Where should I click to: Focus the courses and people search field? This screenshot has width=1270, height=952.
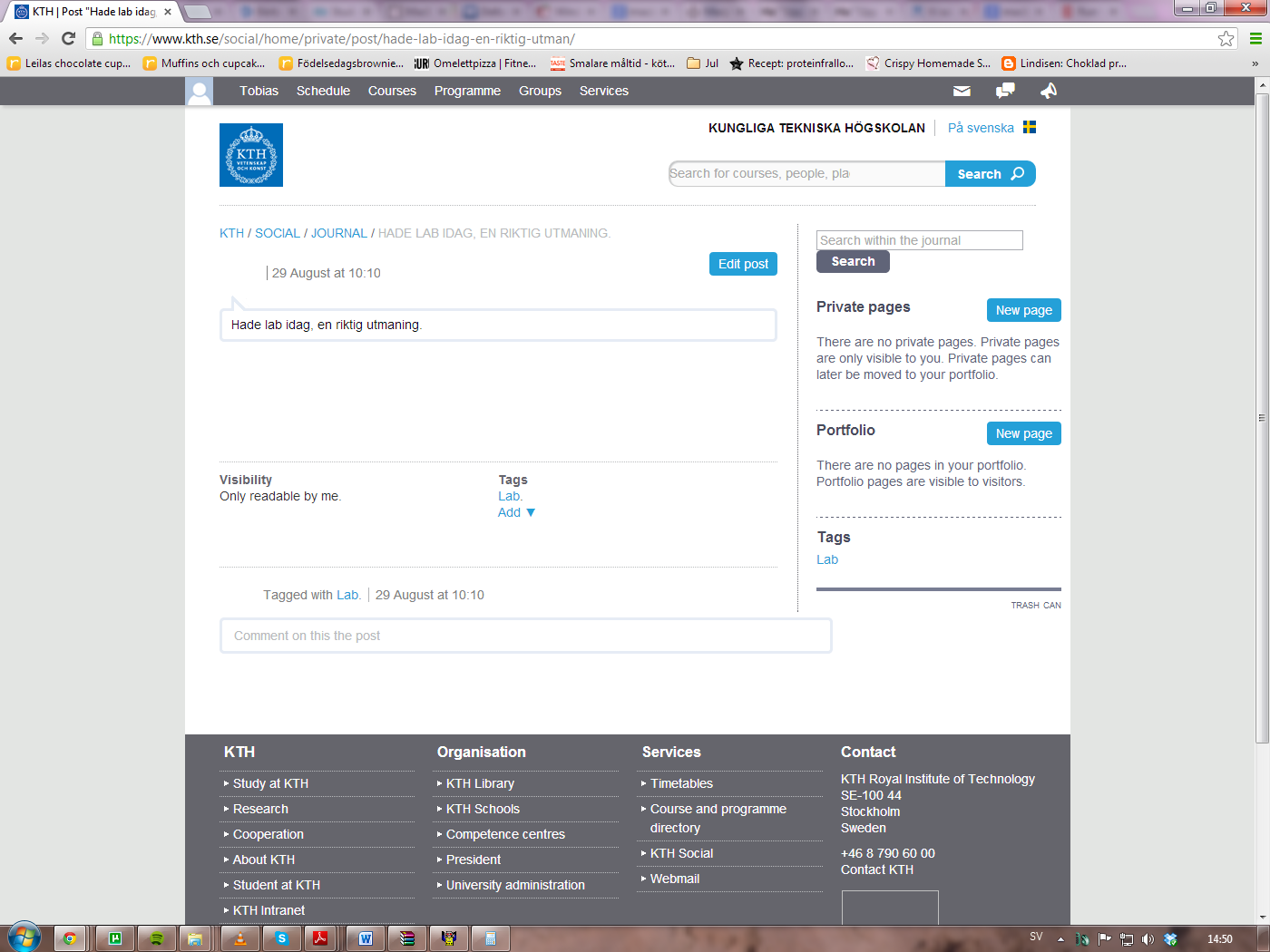click(x=806, y=173)
